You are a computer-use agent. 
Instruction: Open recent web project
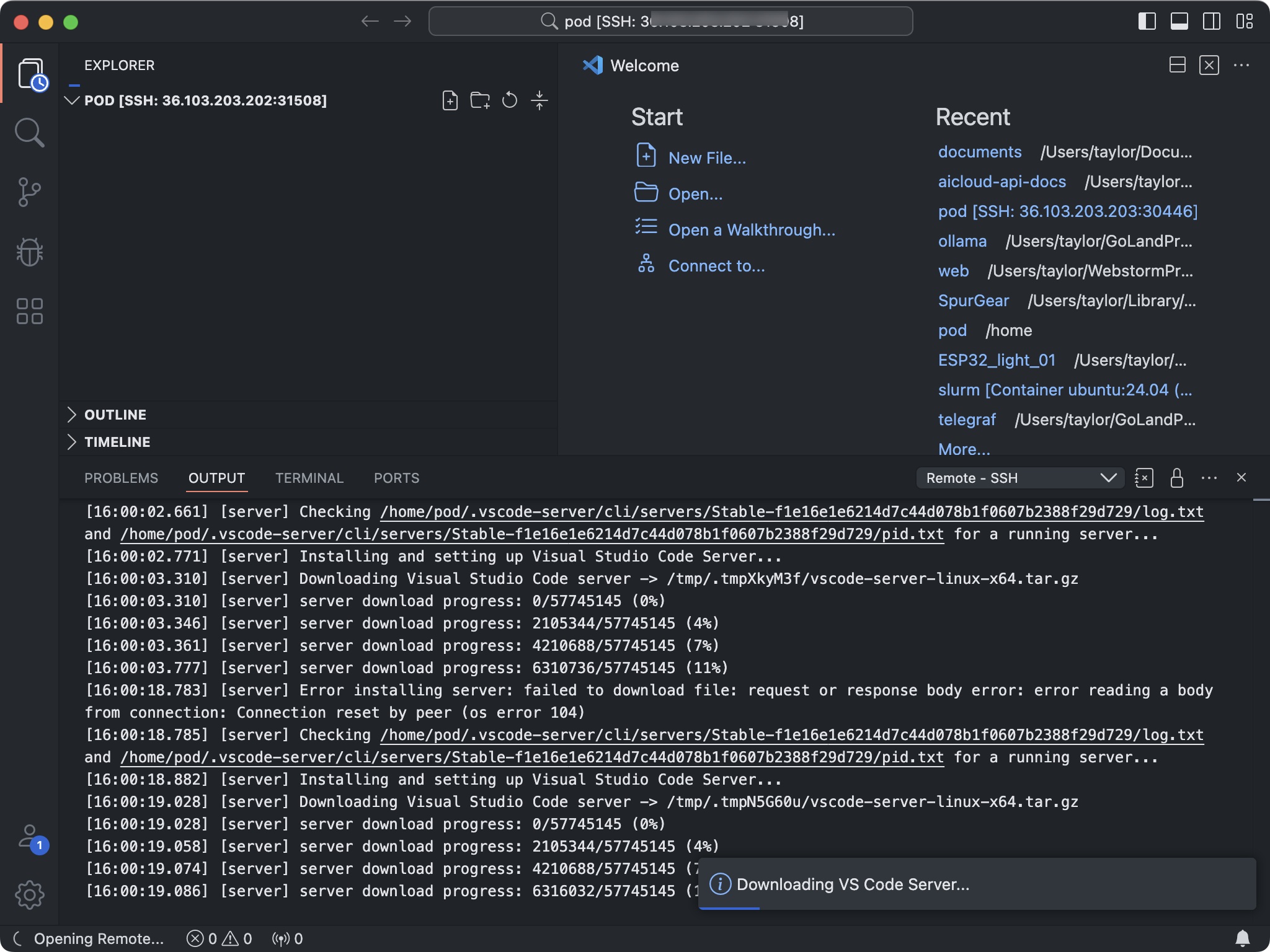[953, 271]
